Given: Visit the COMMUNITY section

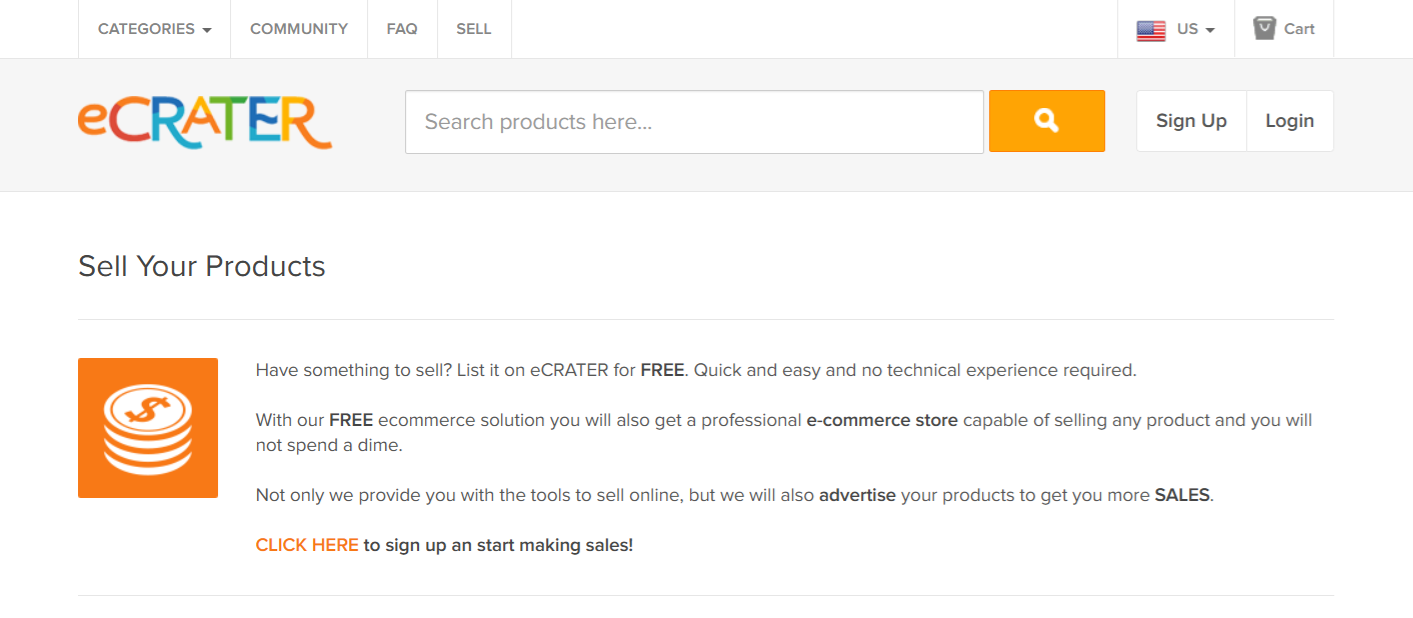Looking at the screenshot, I should click(298, 28).
